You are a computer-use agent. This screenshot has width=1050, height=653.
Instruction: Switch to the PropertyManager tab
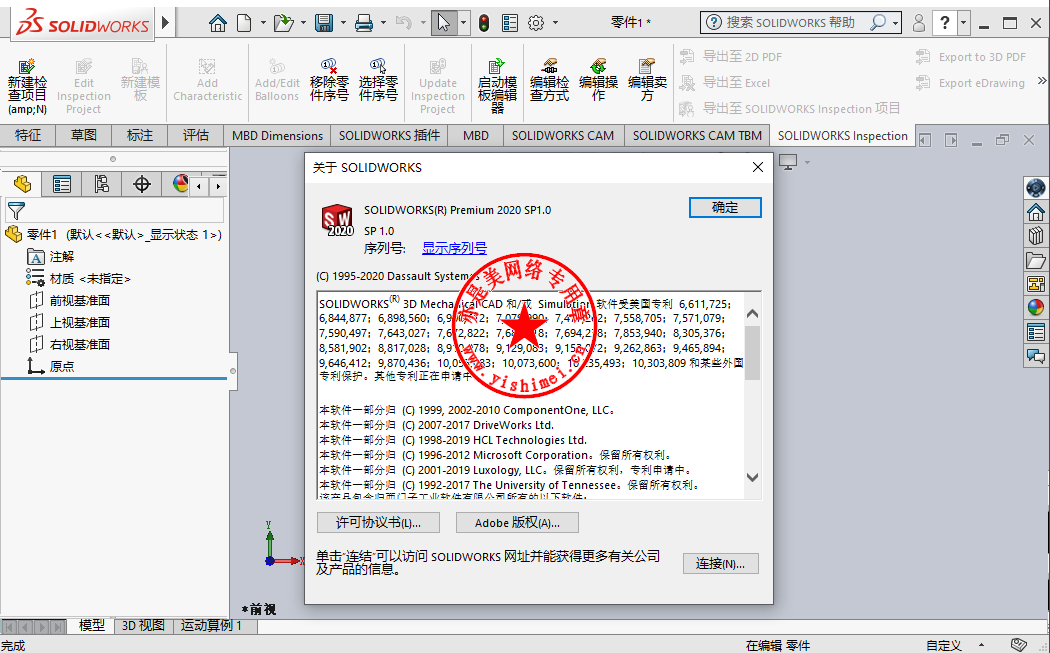[62, 184]
